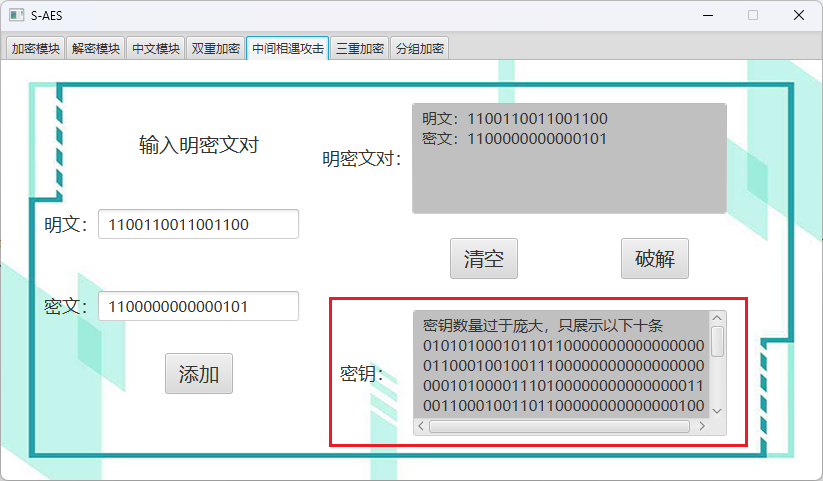
Task: Click the vertical scrollbar in 密钥 list
Action: click(x=717, y=341)
